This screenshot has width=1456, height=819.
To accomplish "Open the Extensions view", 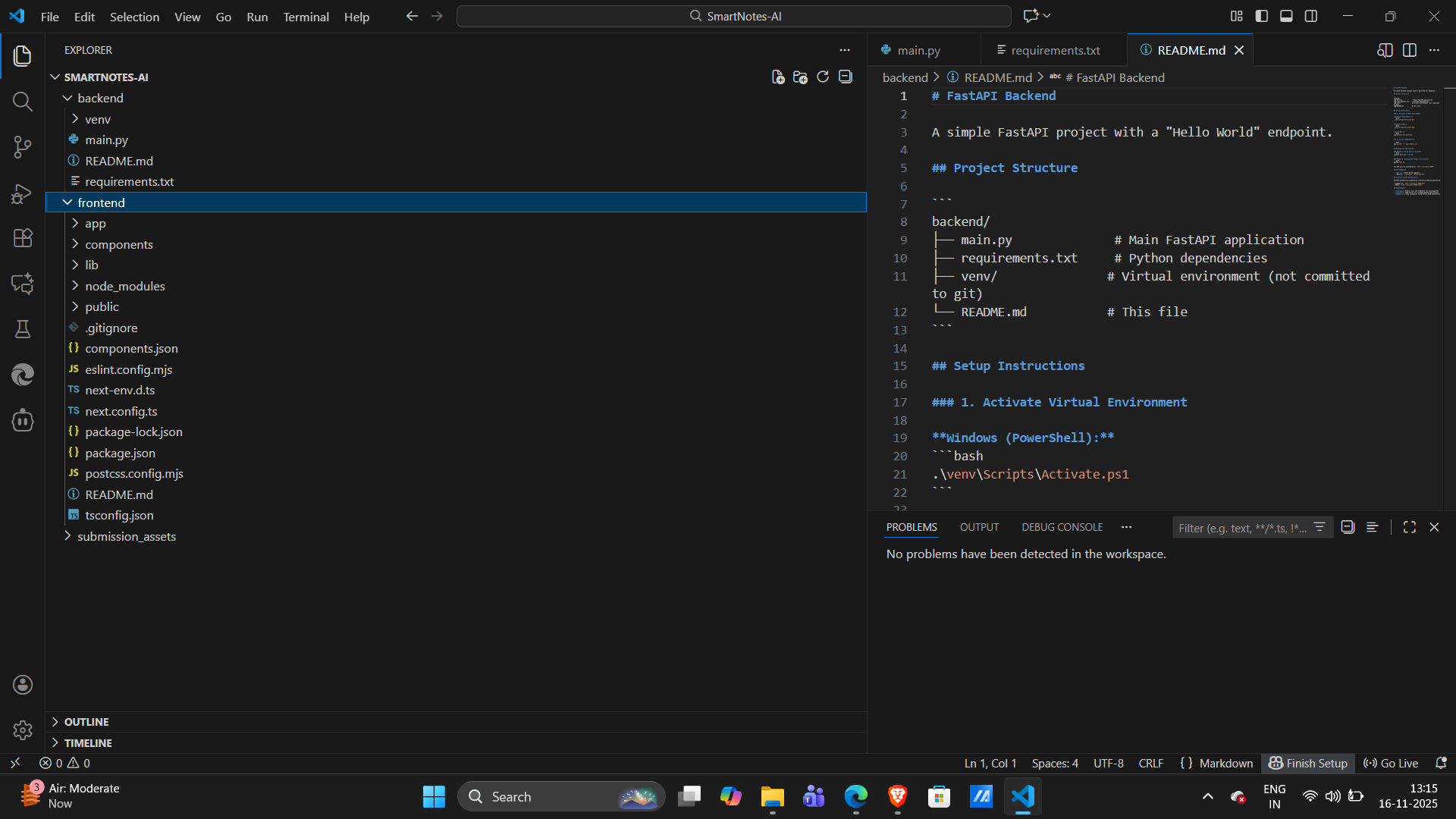I will pyautogui.click(x=22, y=238).
